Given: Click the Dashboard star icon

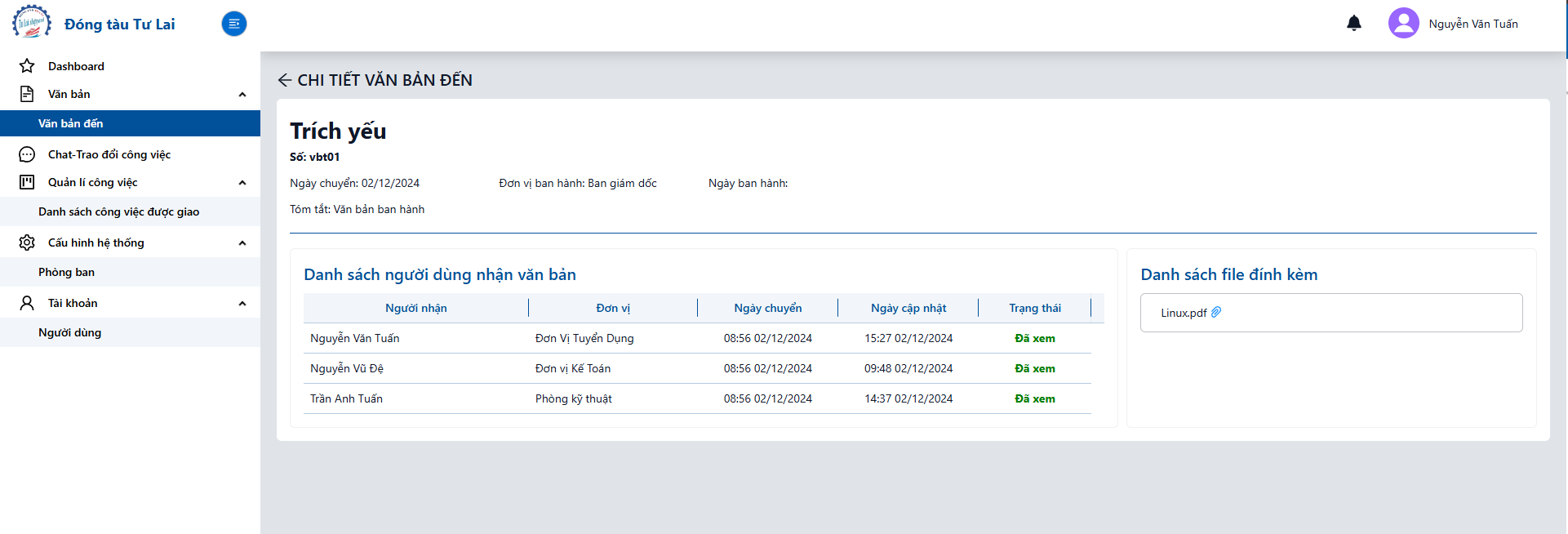Looking at the screenshot, I should pos(27,66).
